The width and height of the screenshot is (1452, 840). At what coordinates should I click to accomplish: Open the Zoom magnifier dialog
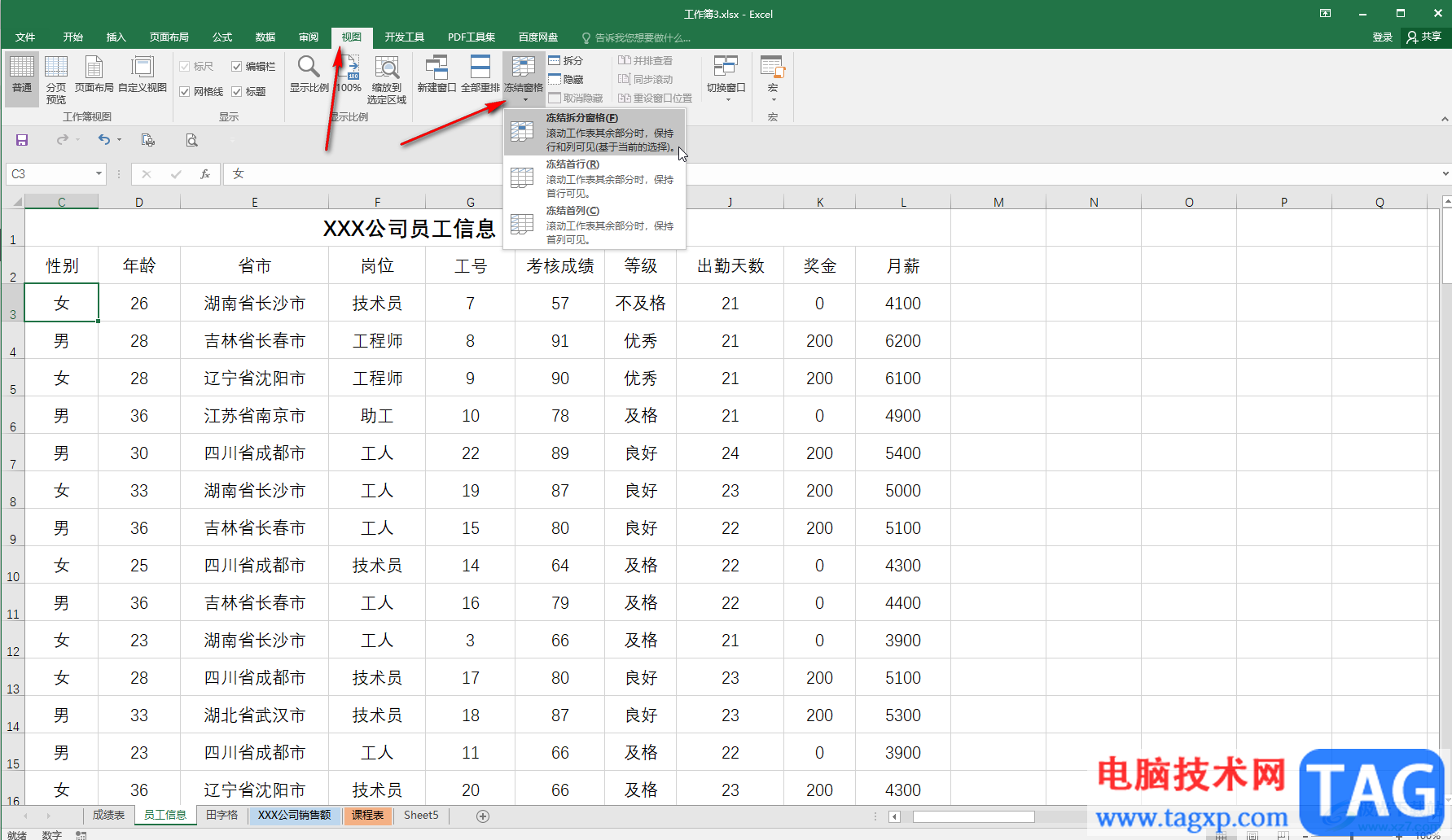coord(309,76)
